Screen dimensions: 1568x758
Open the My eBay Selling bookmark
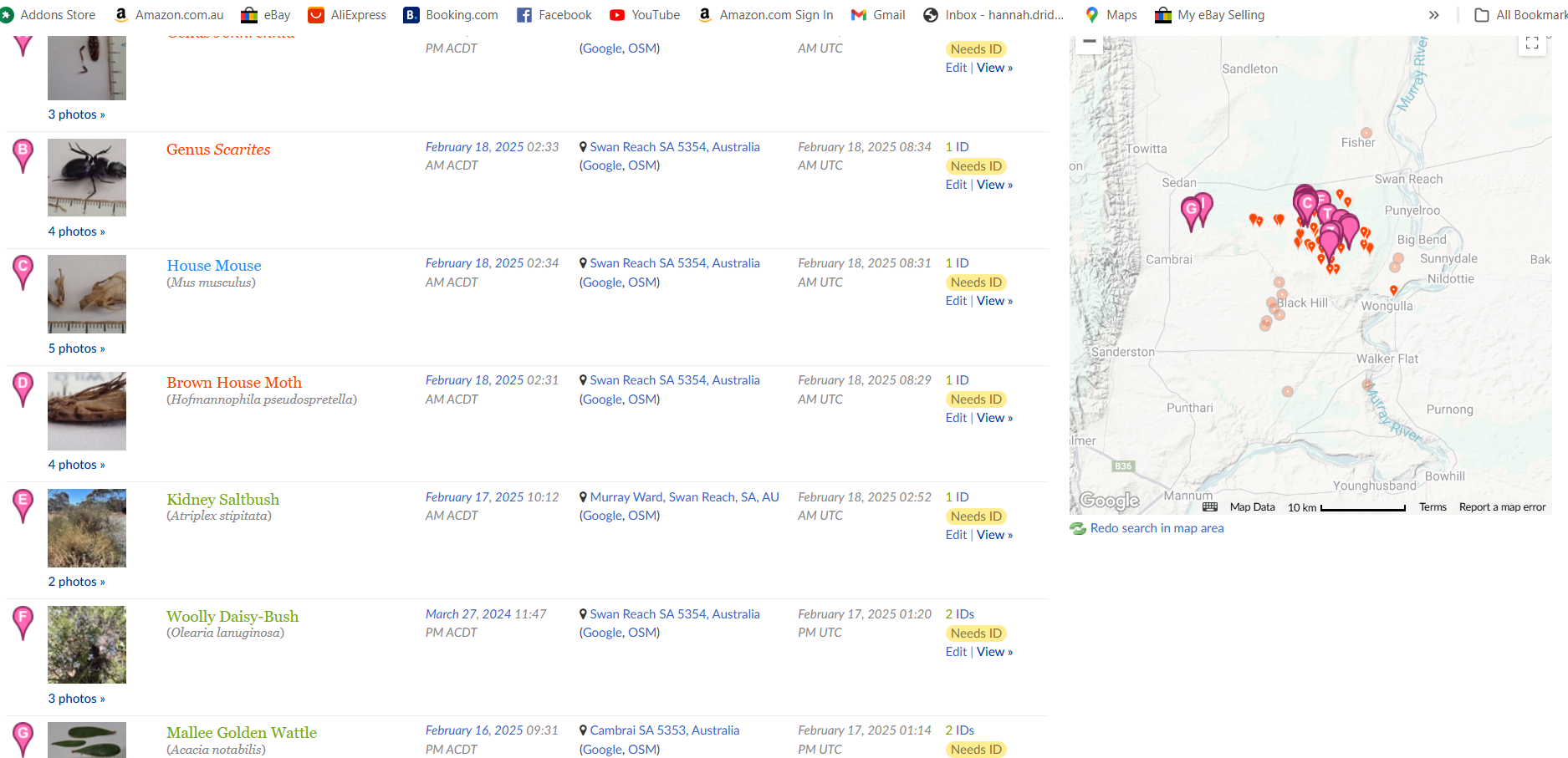[x=1209, y=15]
